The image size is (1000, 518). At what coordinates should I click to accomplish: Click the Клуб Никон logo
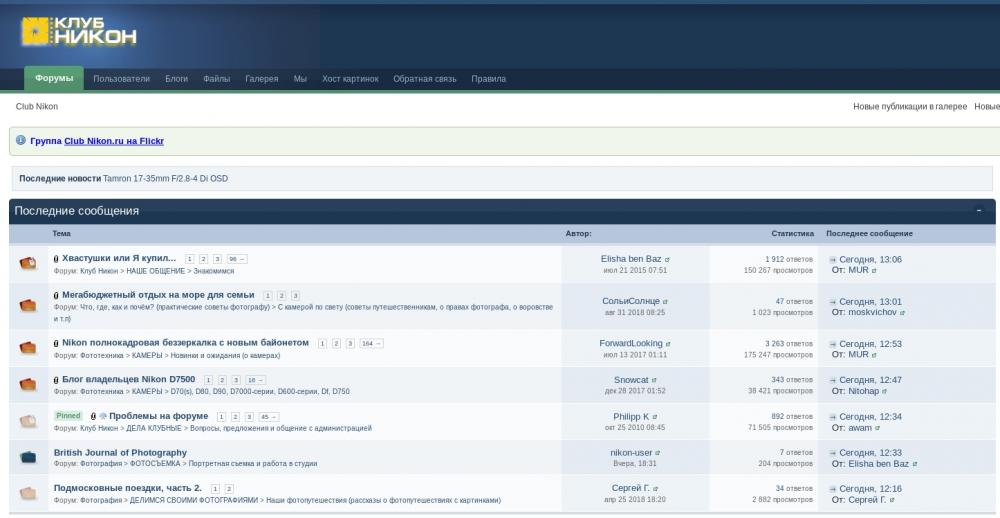[78, 31]
